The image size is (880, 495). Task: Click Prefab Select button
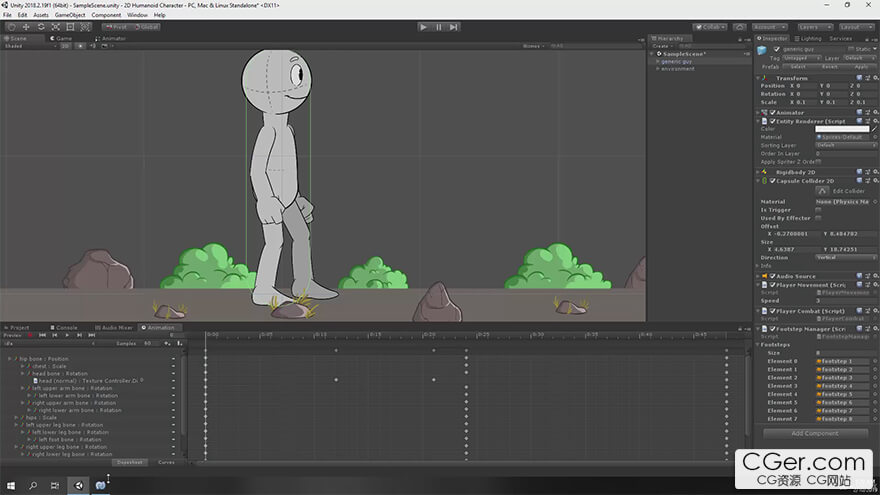[x=798, y=67]
